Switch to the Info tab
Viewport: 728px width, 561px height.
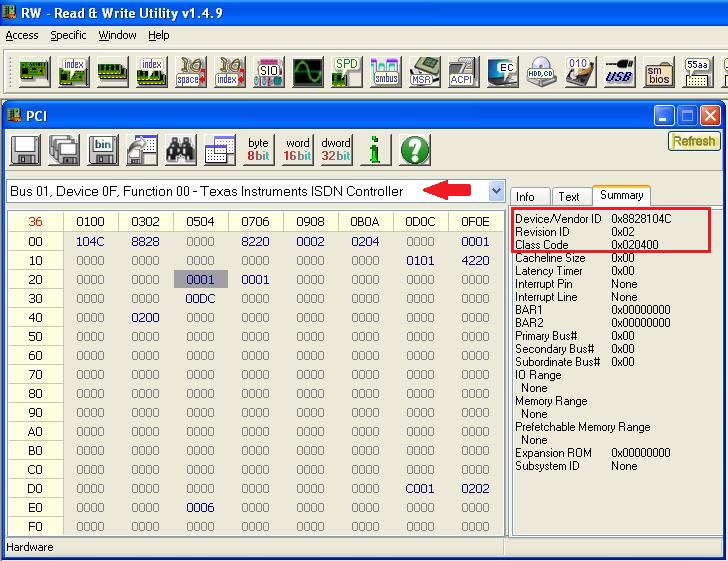point(526,197)
